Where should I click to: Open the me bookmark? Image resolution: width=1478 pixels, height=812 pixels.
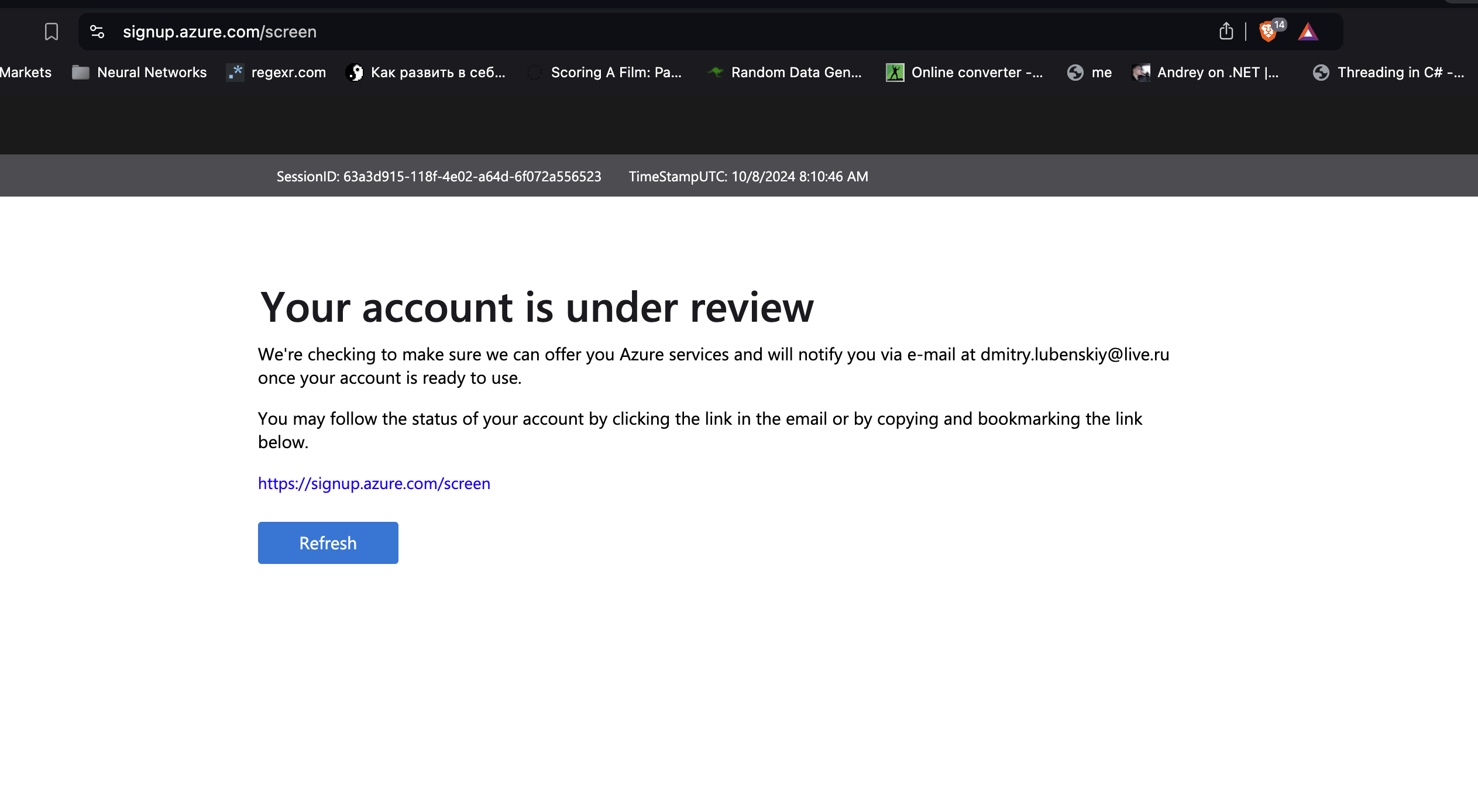(1089, 72)
